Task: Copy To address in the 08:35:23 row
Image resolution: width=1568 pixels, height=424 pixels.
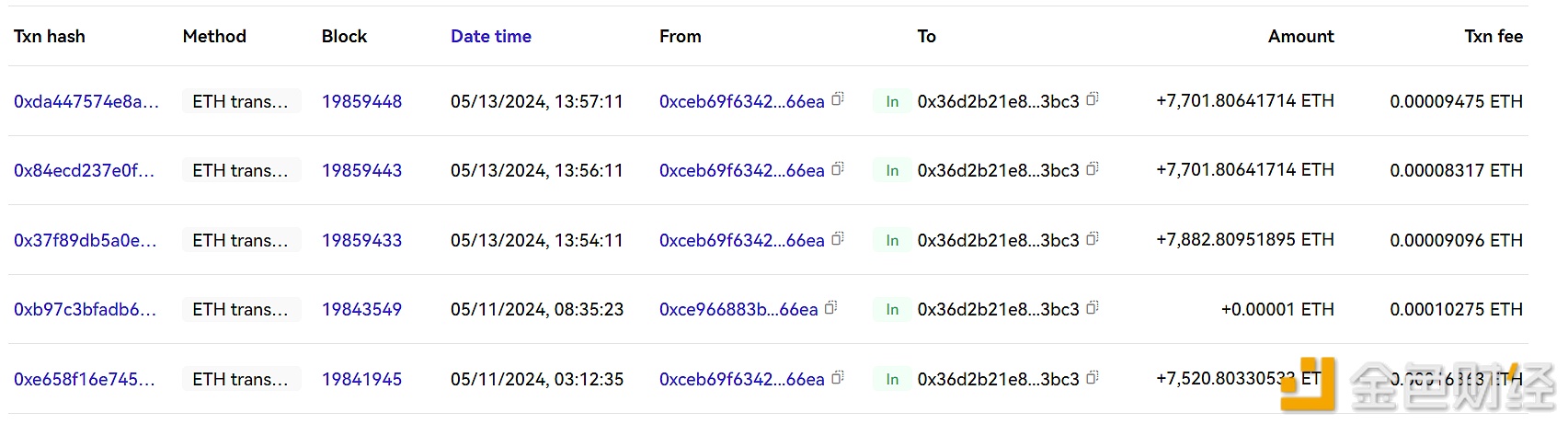Action: coord(1093,308)
